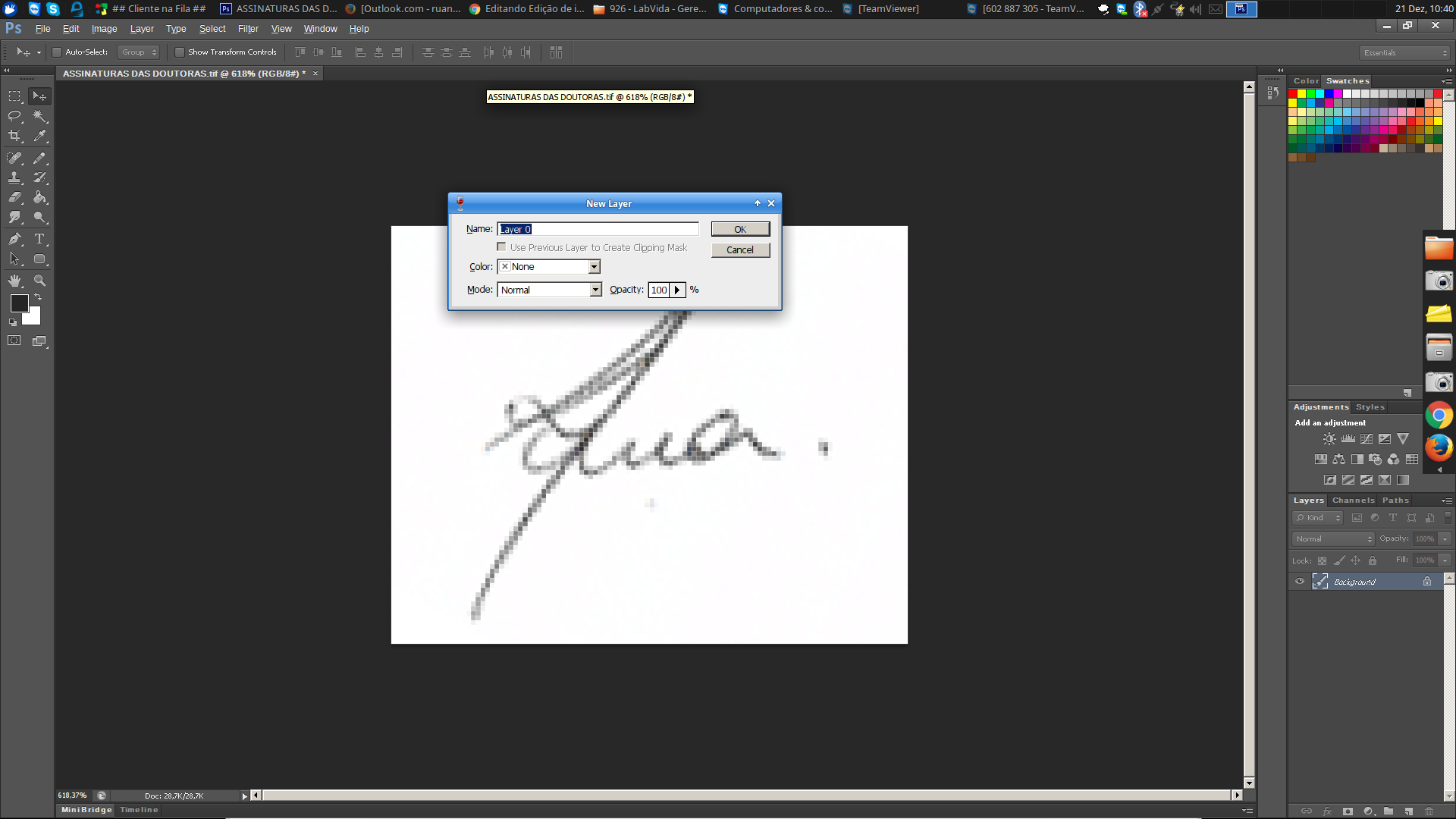The width and height of the screenshot is (1456, 819).
Task: Select the Clone Stamp tool
Action: pos(14,177)
